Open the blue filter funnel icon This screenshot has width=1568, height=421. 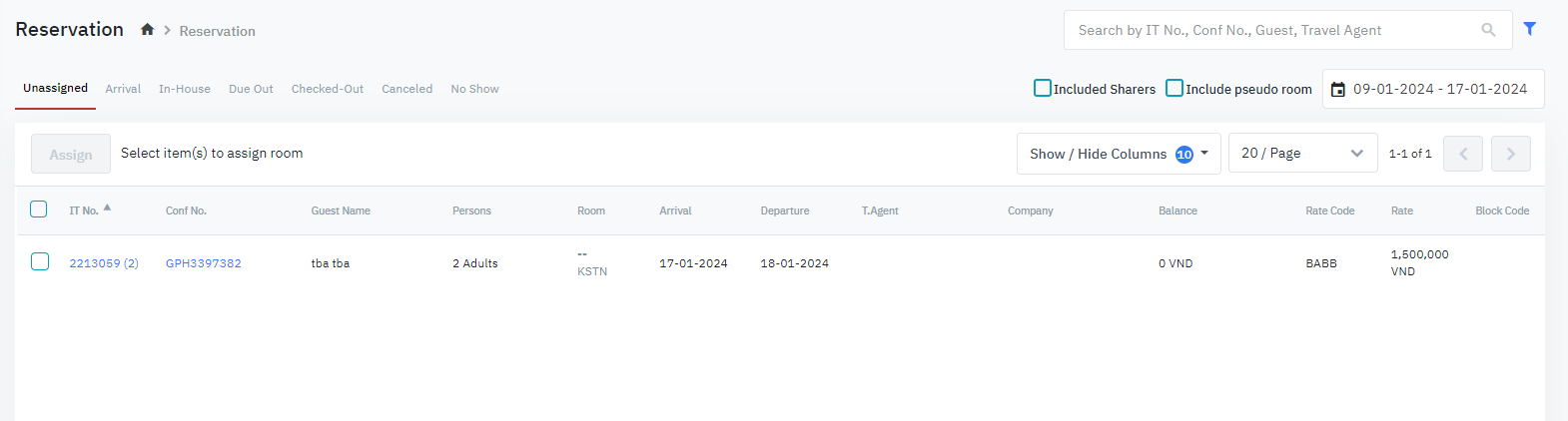click(x=1529, y=29)
